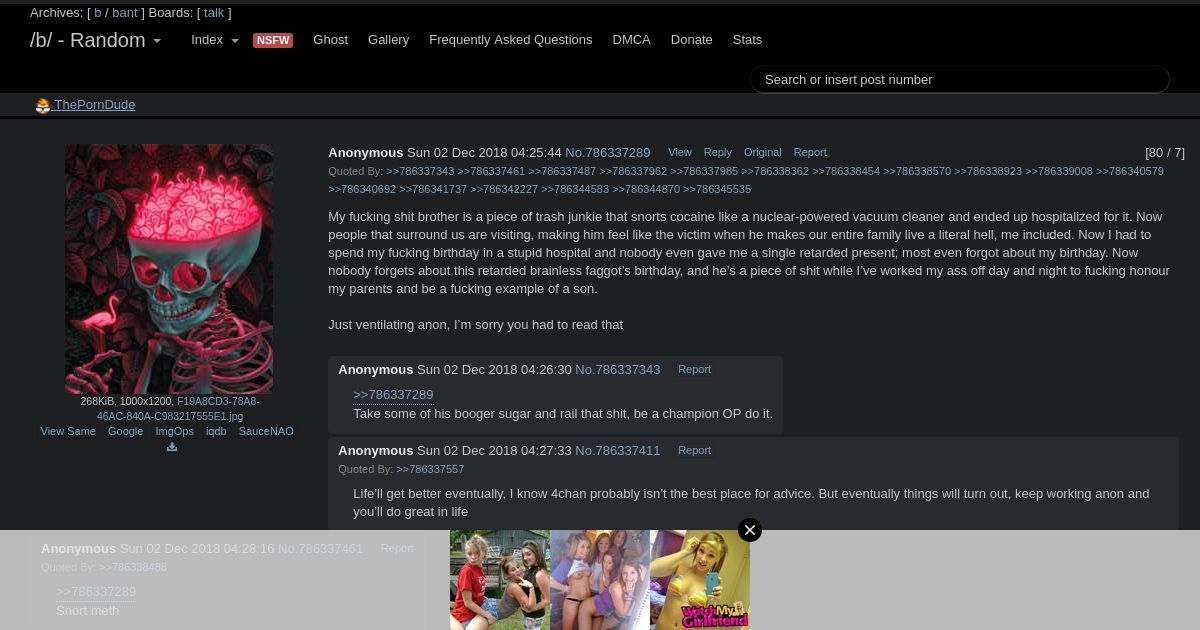Open quoted-by link >>786337557

430,470
